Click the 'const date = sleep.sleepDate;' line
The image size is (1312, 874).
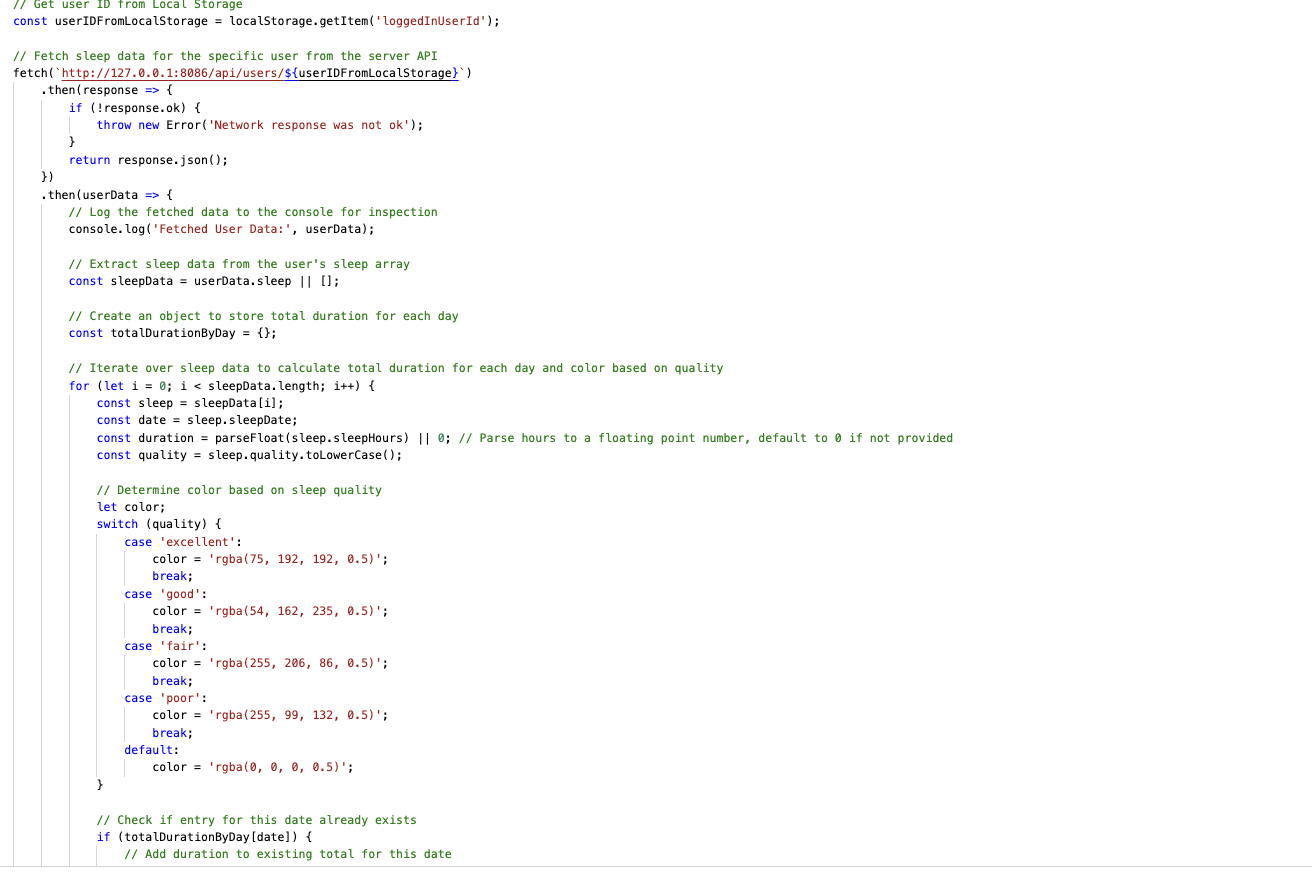(197, 420)
